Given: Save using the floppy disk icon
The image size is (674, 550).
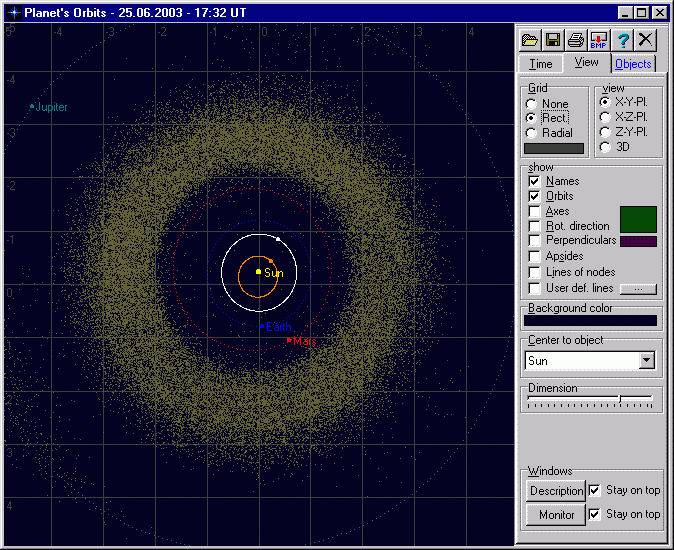Looking at the screenshot, I should pos(553,40).
